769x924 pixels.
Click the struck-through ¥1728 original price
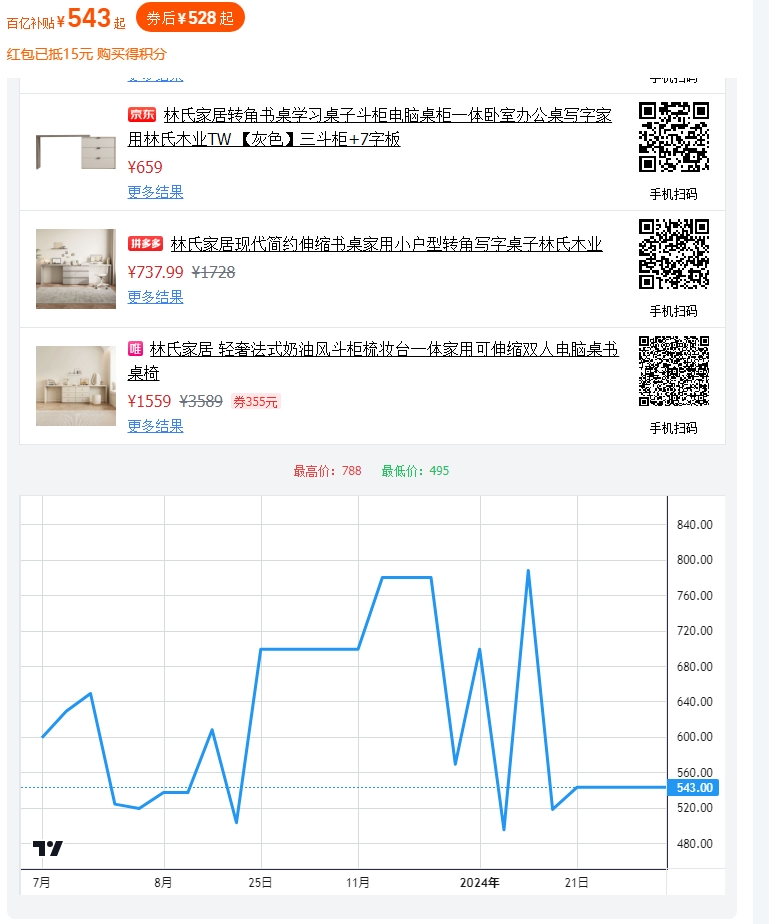pyautogui.click(x=213, y=272)
